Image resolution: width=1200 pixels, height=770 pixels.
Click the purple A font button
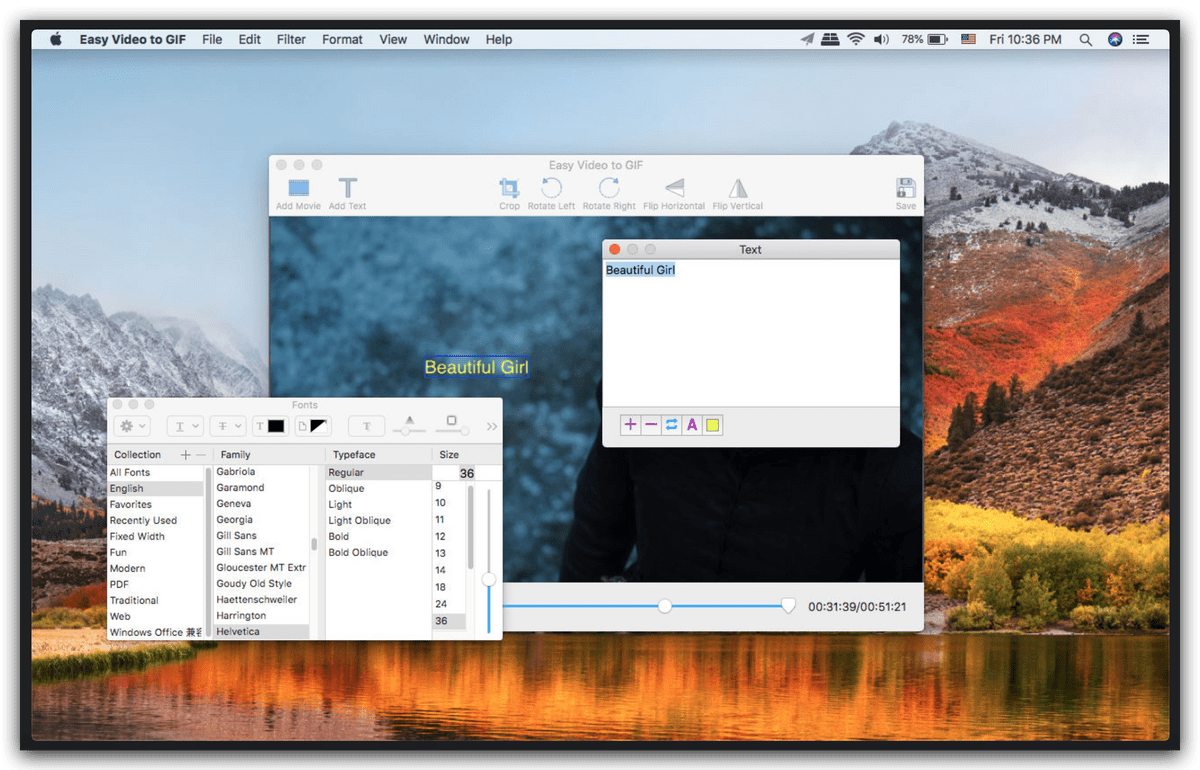pos(692,425)
